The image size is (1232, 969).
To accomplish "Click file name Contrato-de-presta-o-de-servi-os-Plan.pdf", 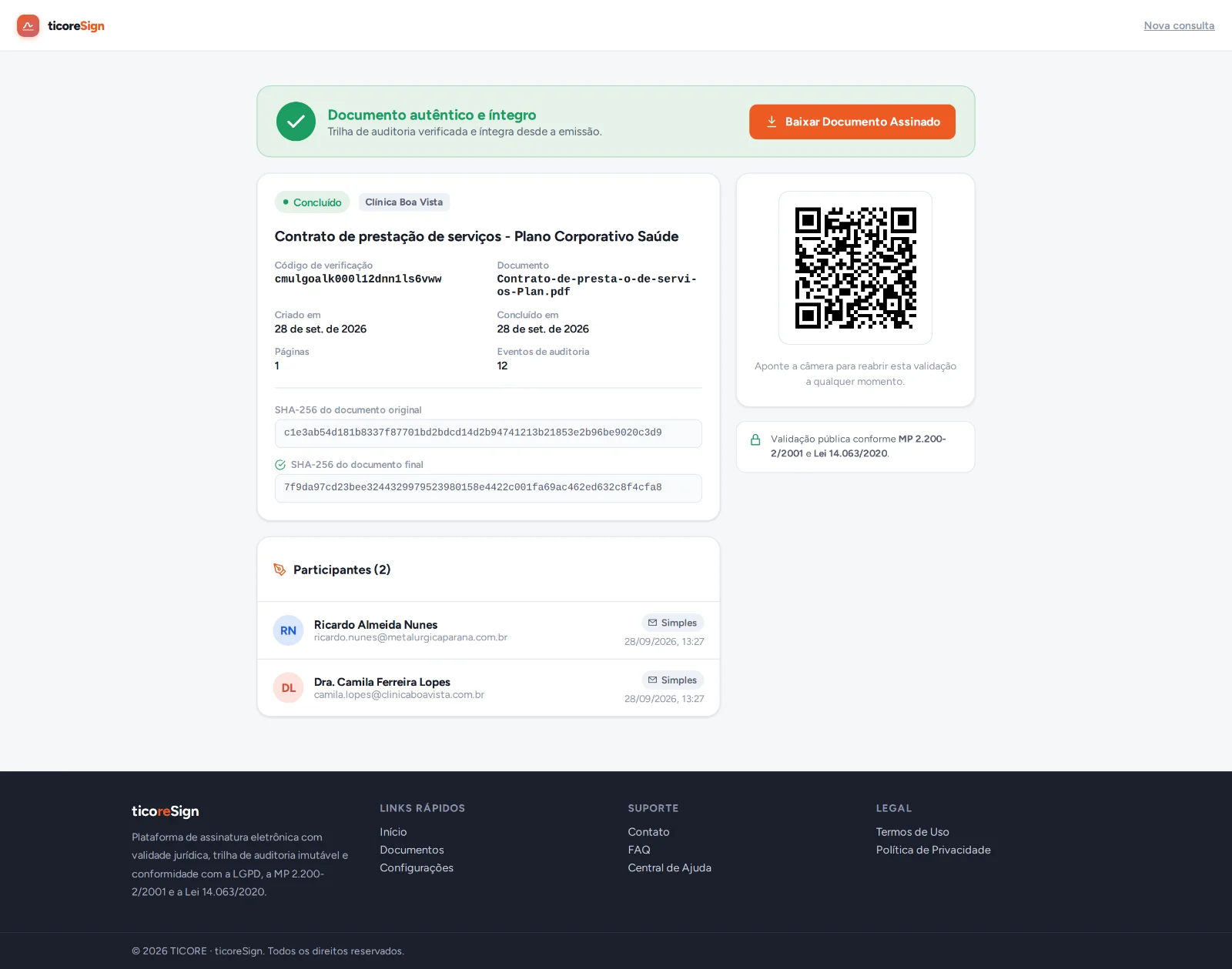I will [597, 286].
